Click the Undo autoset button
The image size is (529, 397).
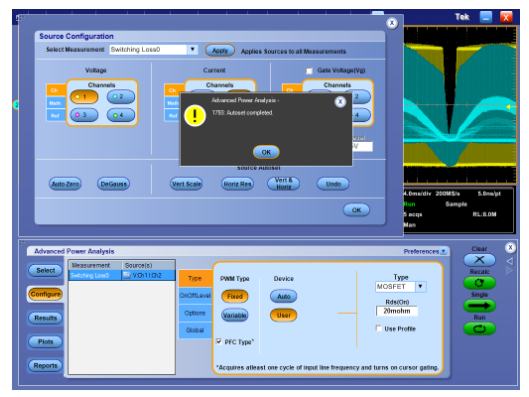[333, 184]
